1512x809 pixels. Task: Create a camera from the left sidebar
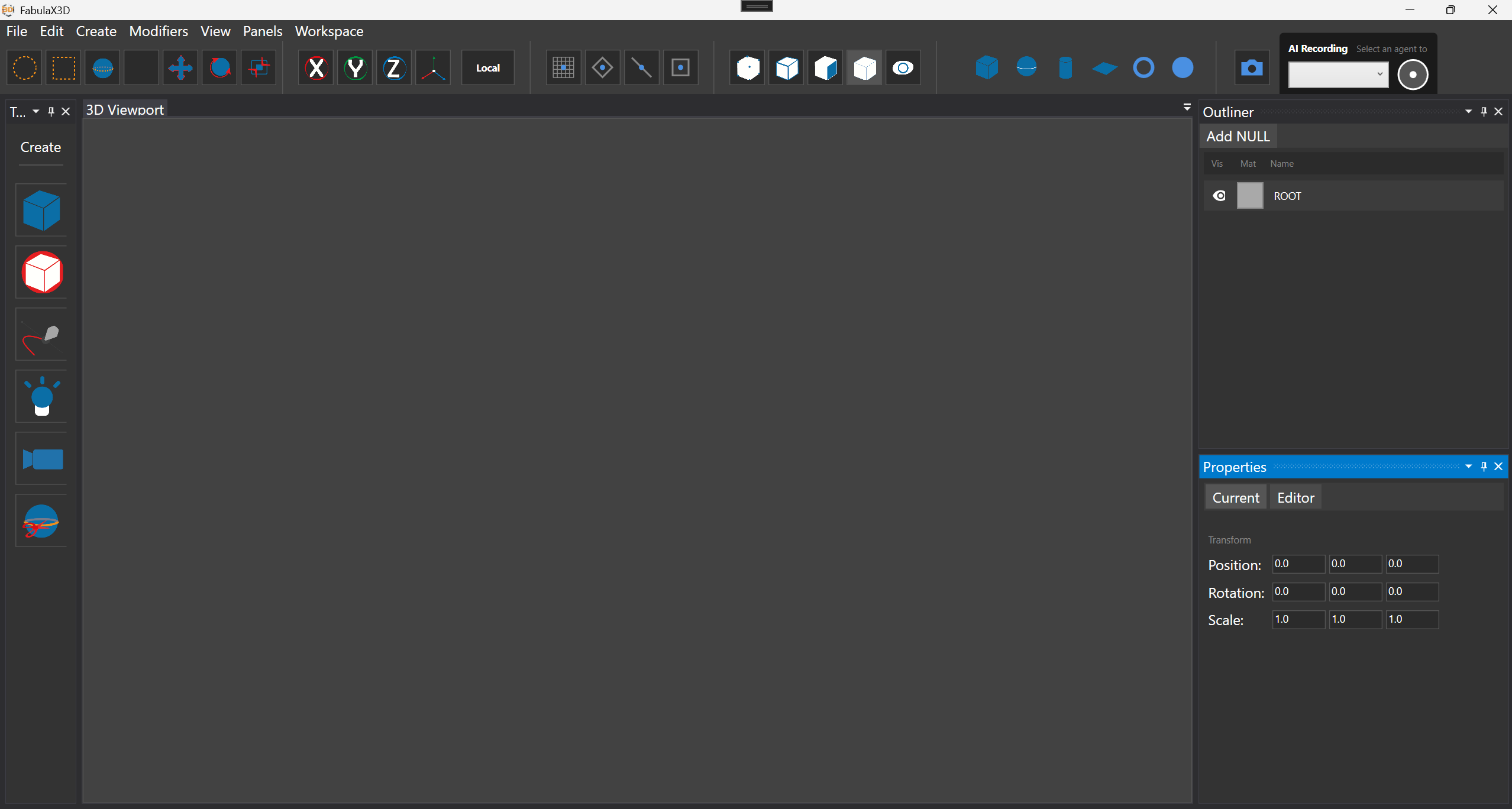pyautogui.click(x=41, y=459)
